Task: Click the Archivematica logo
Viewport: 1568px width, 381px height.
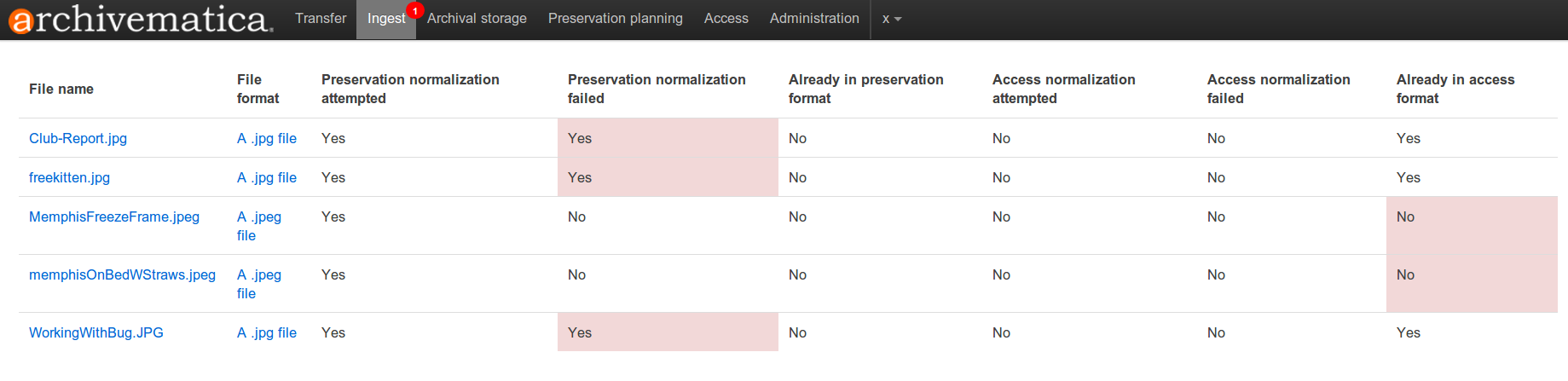Action: pos(141,20)
